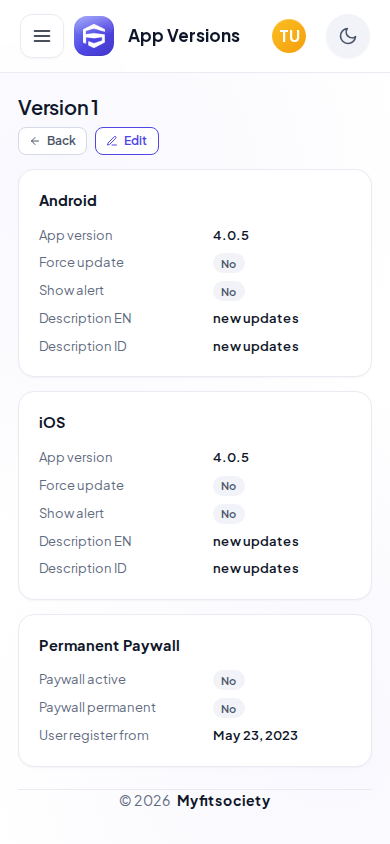
Task: Select the Android app version value 4.0.5
Action: click(x=231, y=236)
